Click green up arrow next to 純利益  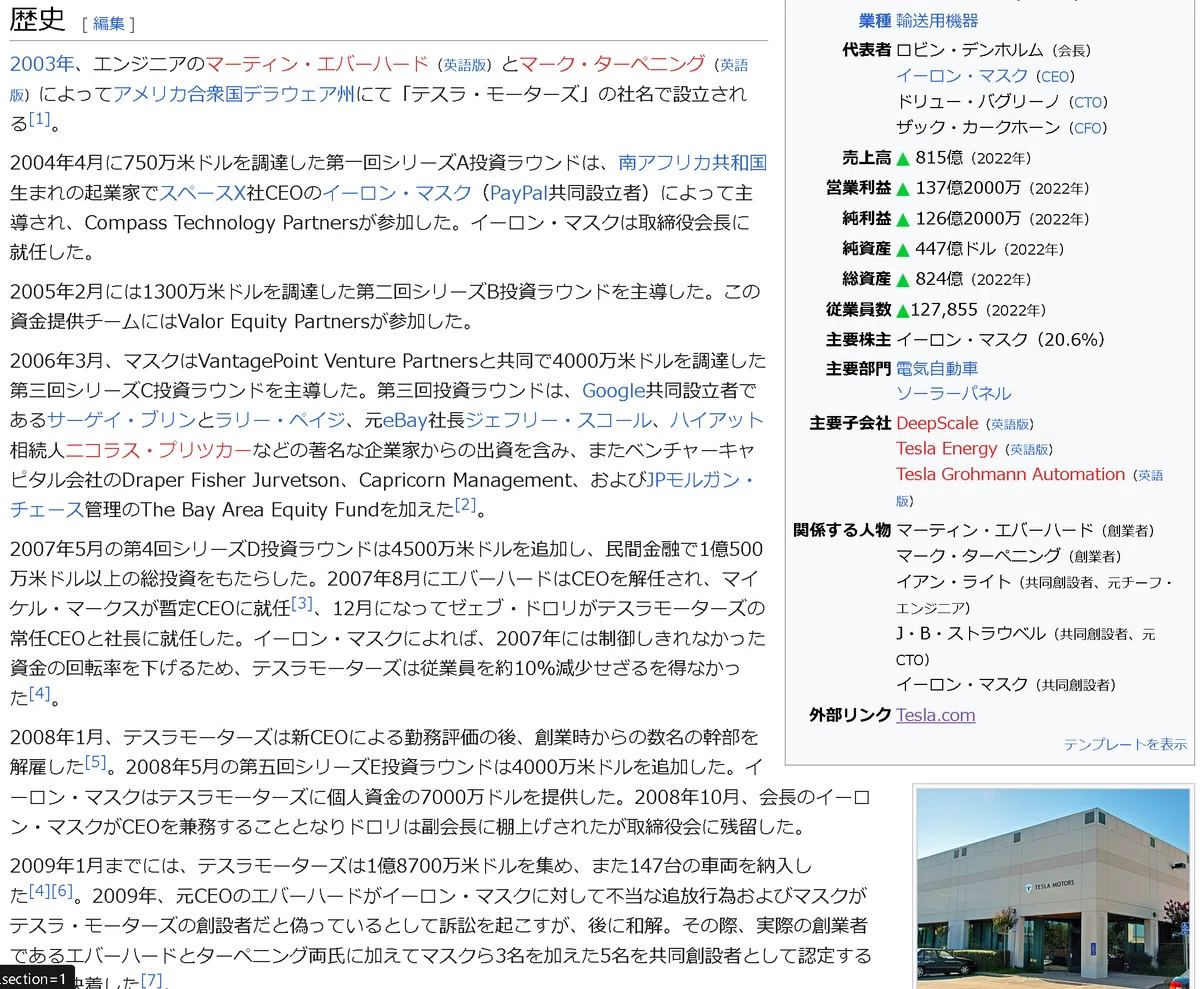903,218
